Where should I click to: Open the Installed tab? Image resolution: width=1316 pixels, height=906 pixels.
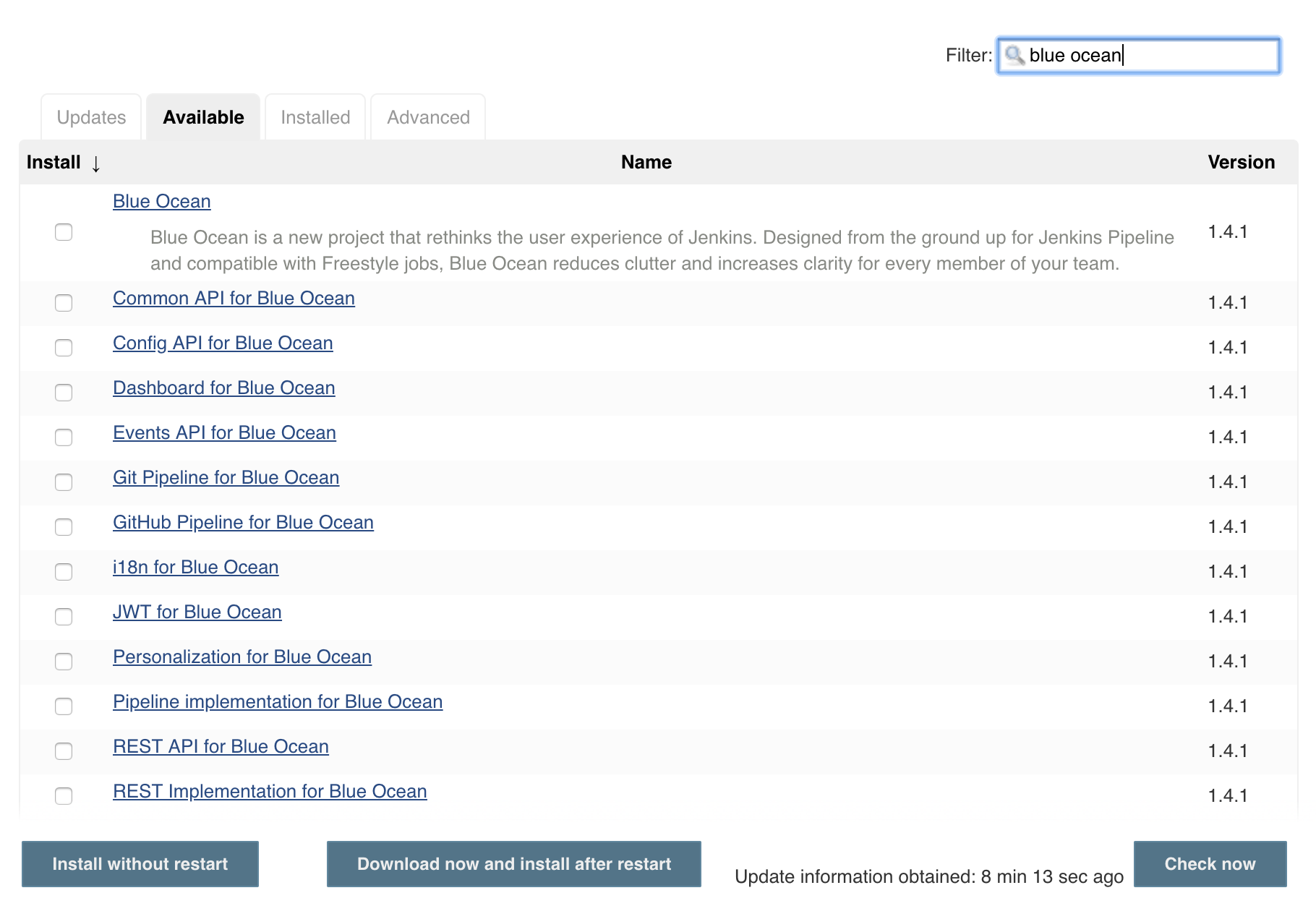[x=315, y=117]
